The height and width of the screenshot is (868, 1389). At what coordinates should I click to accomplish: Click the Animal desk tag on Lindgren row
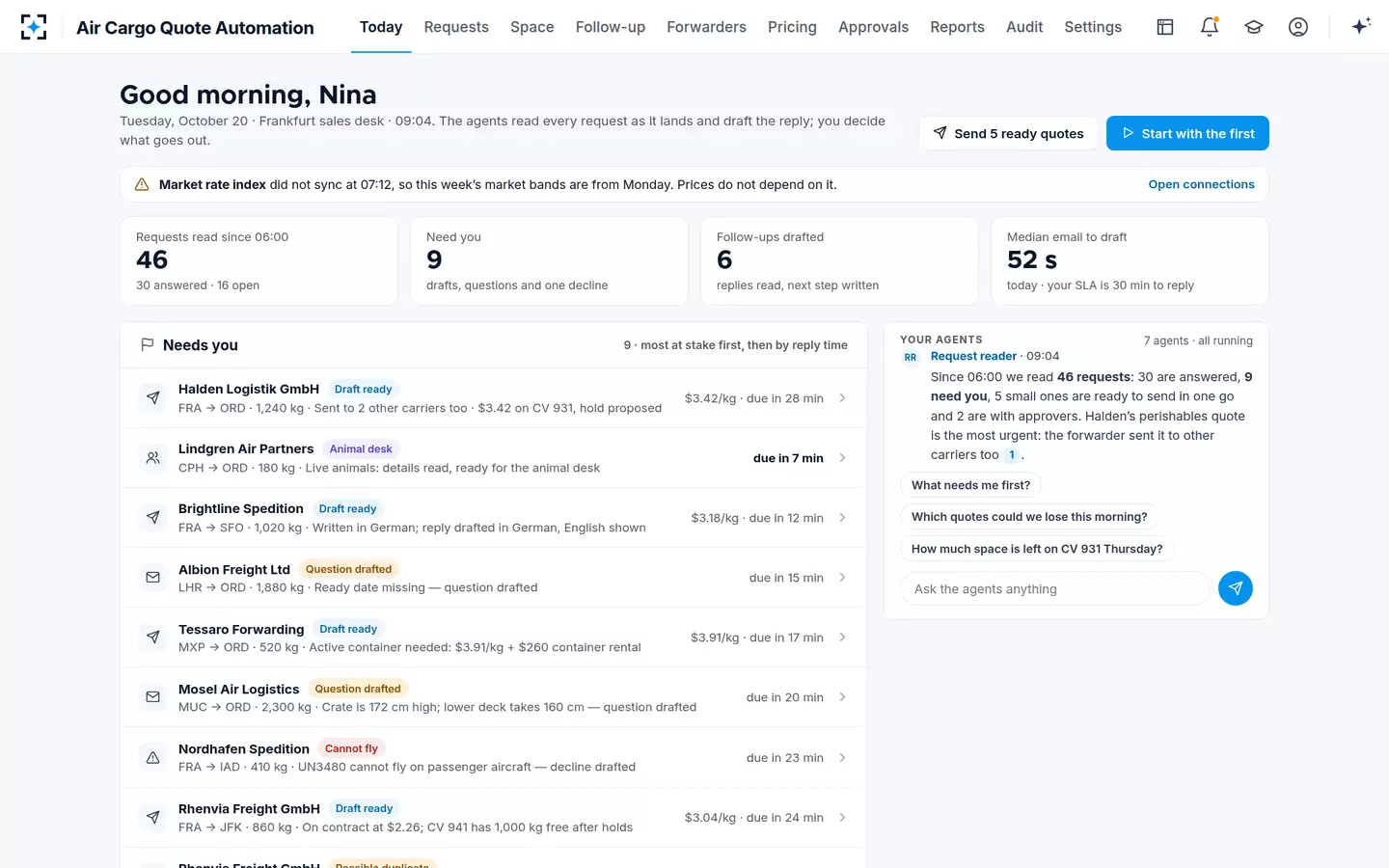(x=361, y=448)
